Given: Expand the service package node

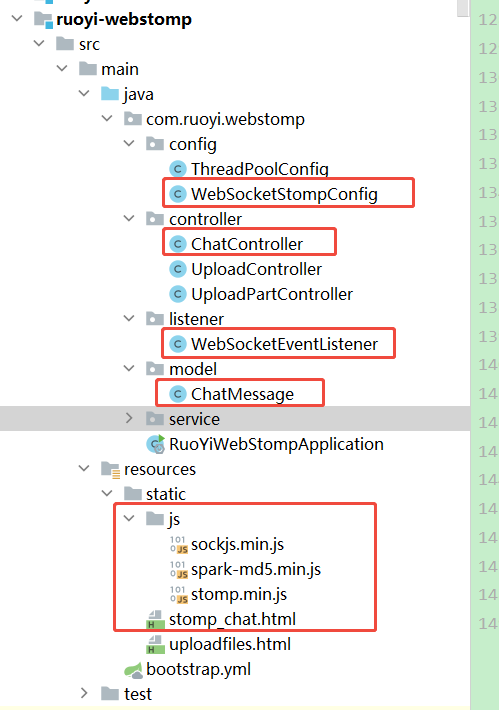Looking at the screenshot, I should point(129,418).
